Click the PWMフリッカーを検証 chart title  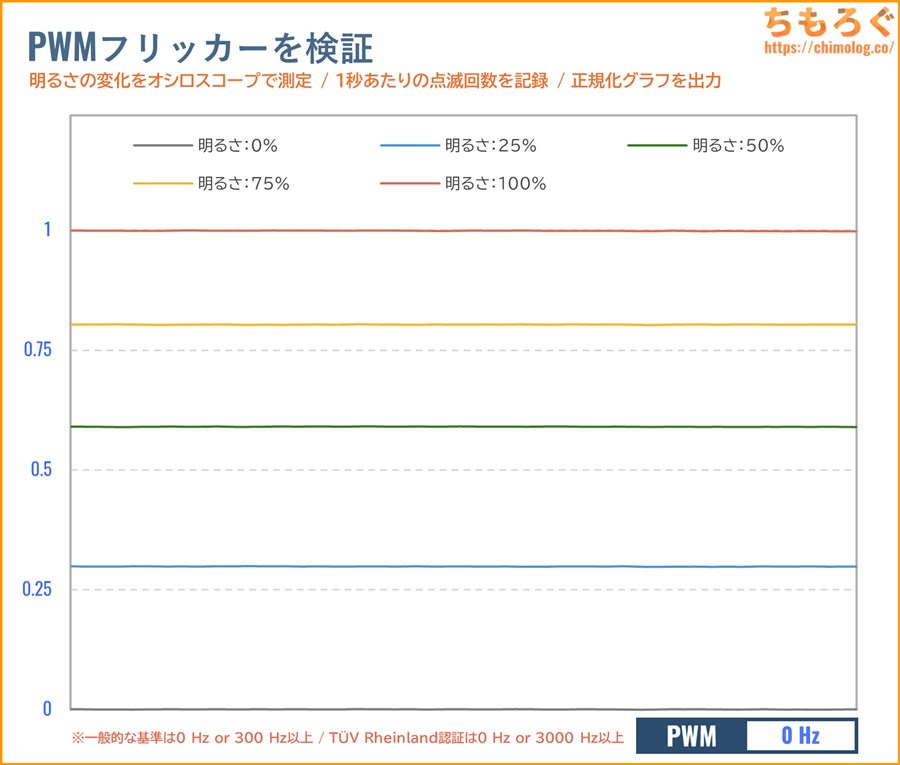202,47
